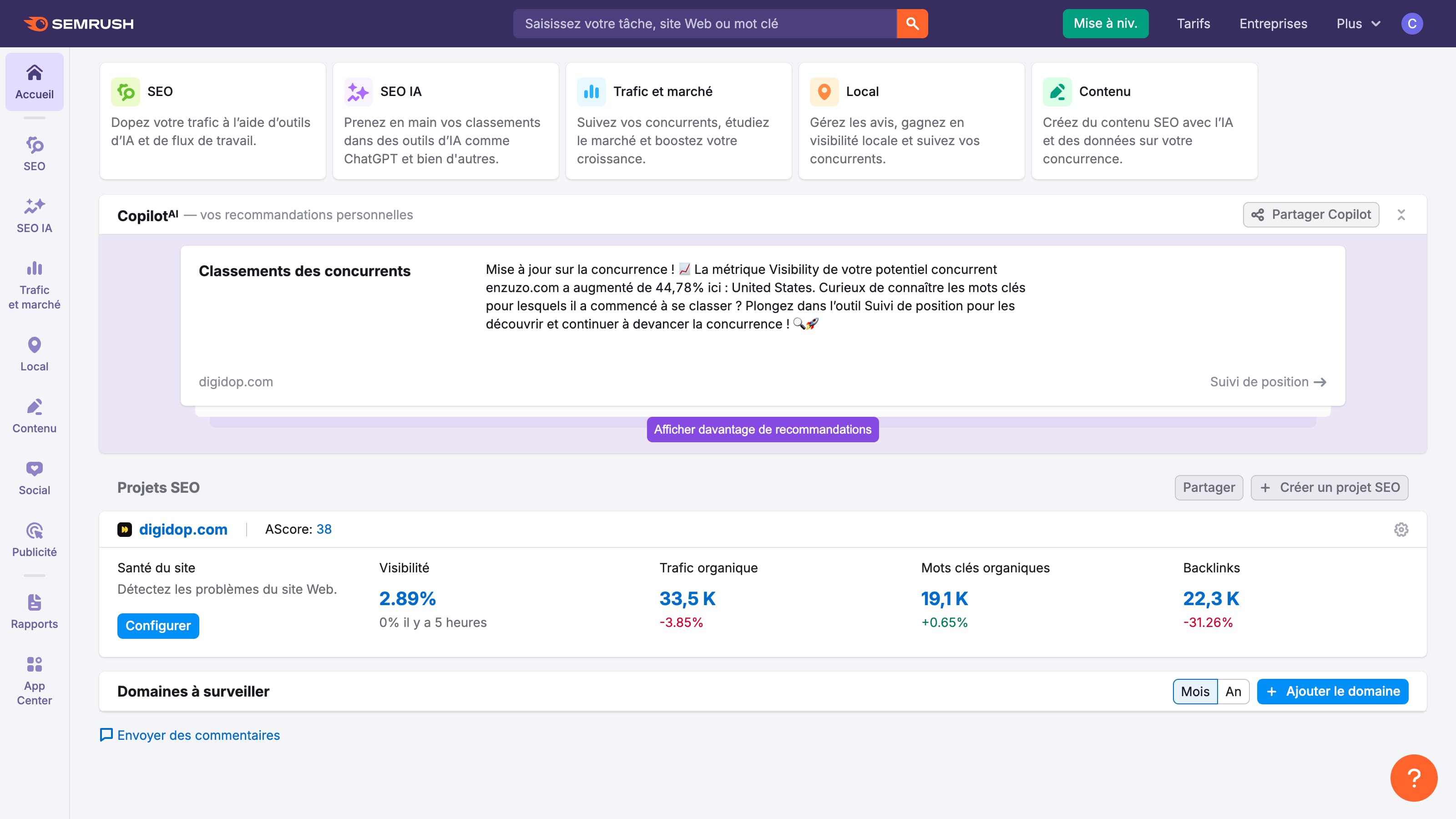
Task: Click the Semrush logo
Action: [79, 24]
